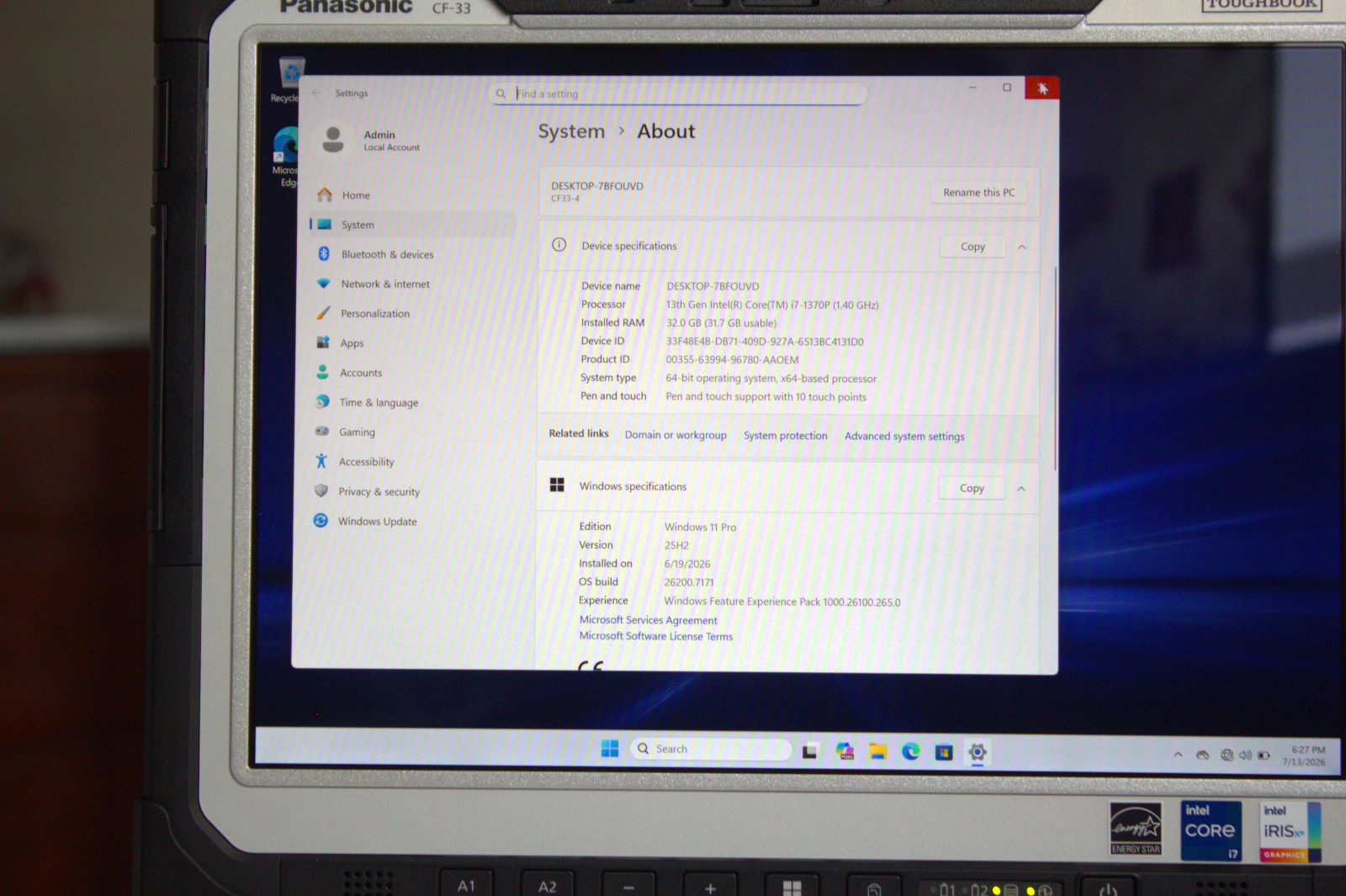The width and height of the screenshot is (1346, 896).
Task: Open Windows Update settings
Action: (367, 522)
